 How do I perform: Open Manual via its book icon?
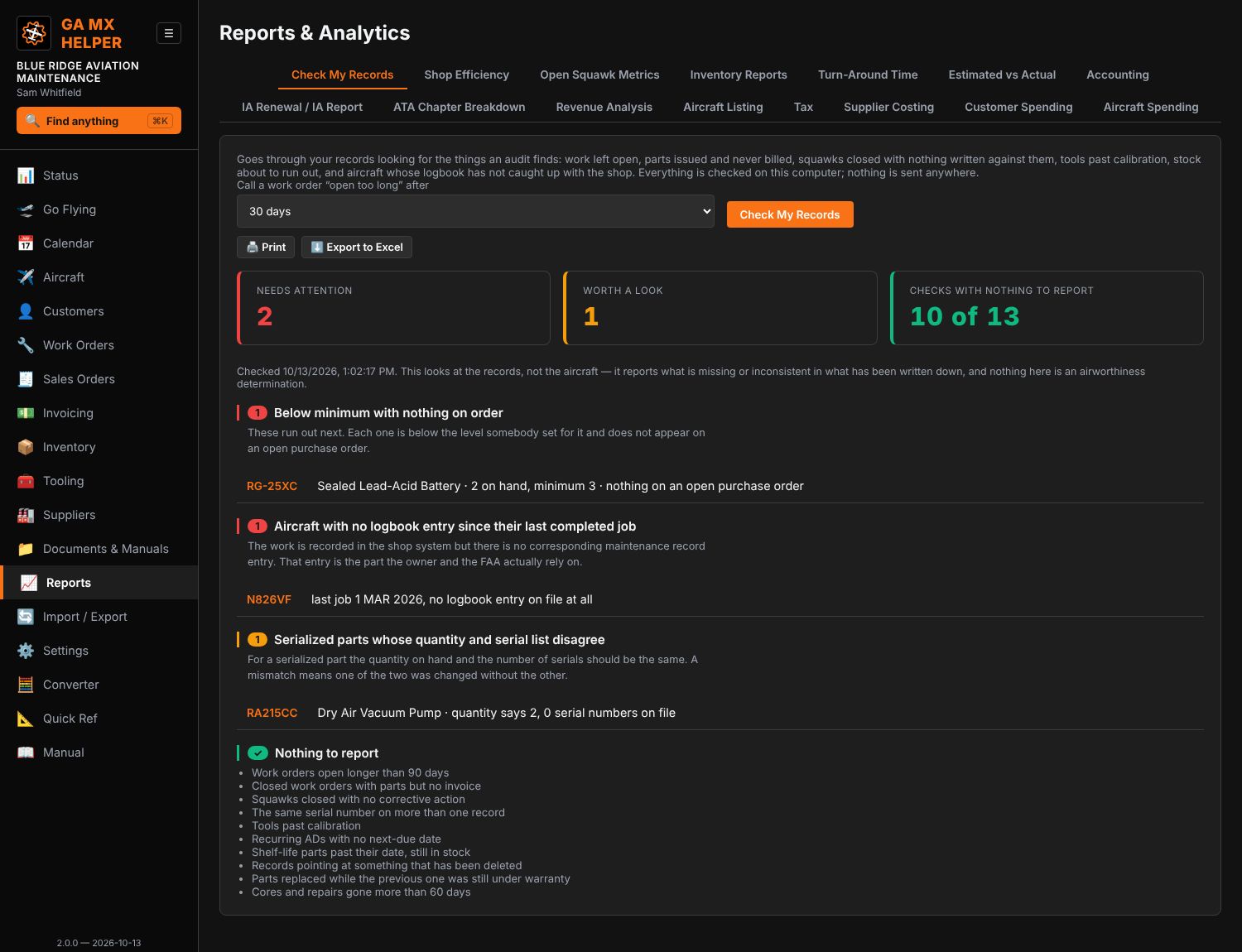tap(26, 752)
